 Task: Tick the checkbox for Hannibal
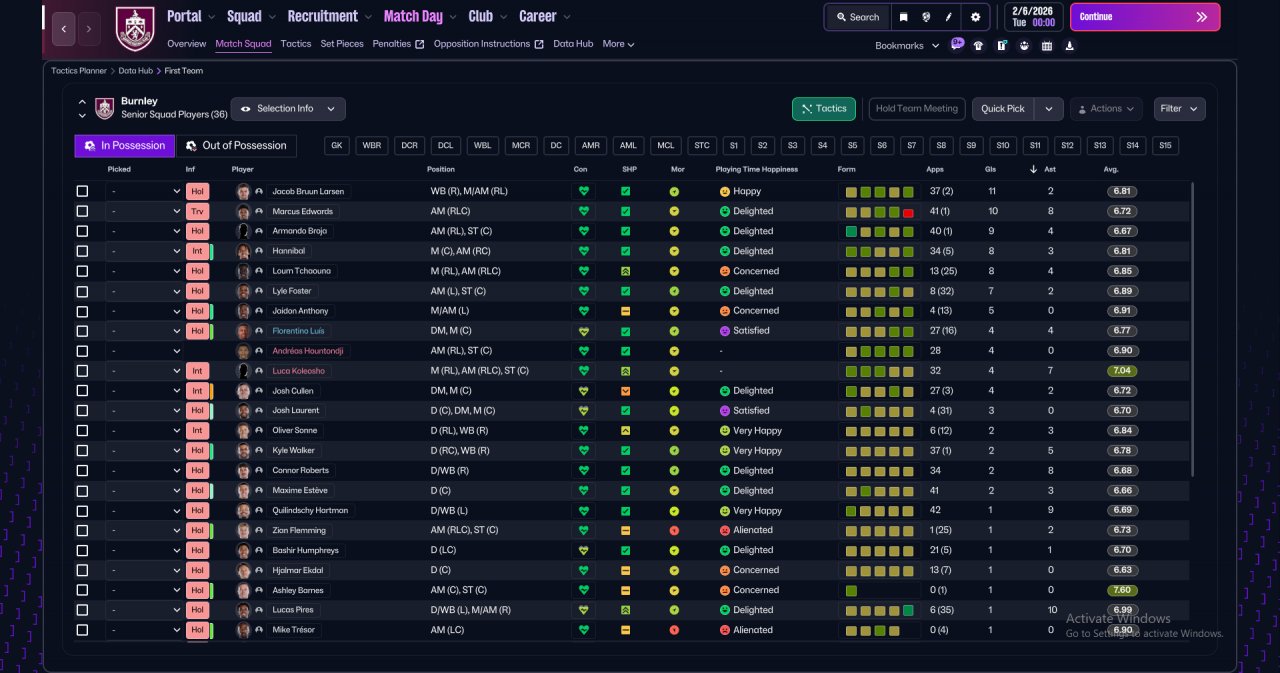pos(82,251)
